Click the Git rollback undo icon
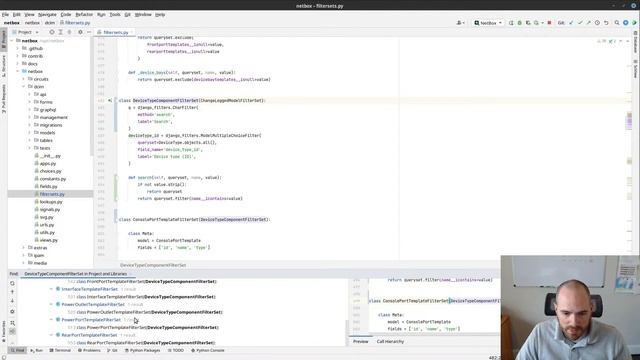640x360 pixels. pos(606,23)
